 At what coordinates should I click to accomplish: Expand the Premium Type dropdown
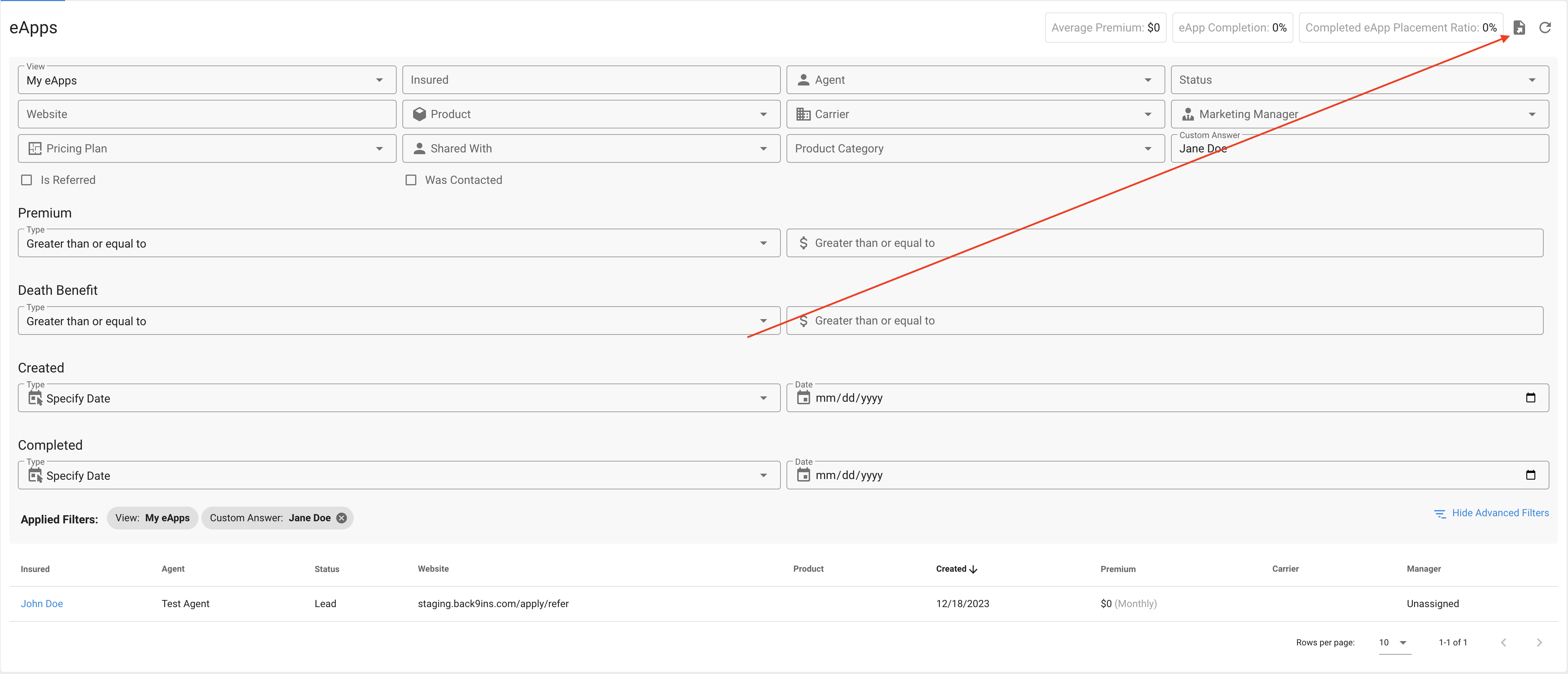pyautogui.click(x=399, y=244)
